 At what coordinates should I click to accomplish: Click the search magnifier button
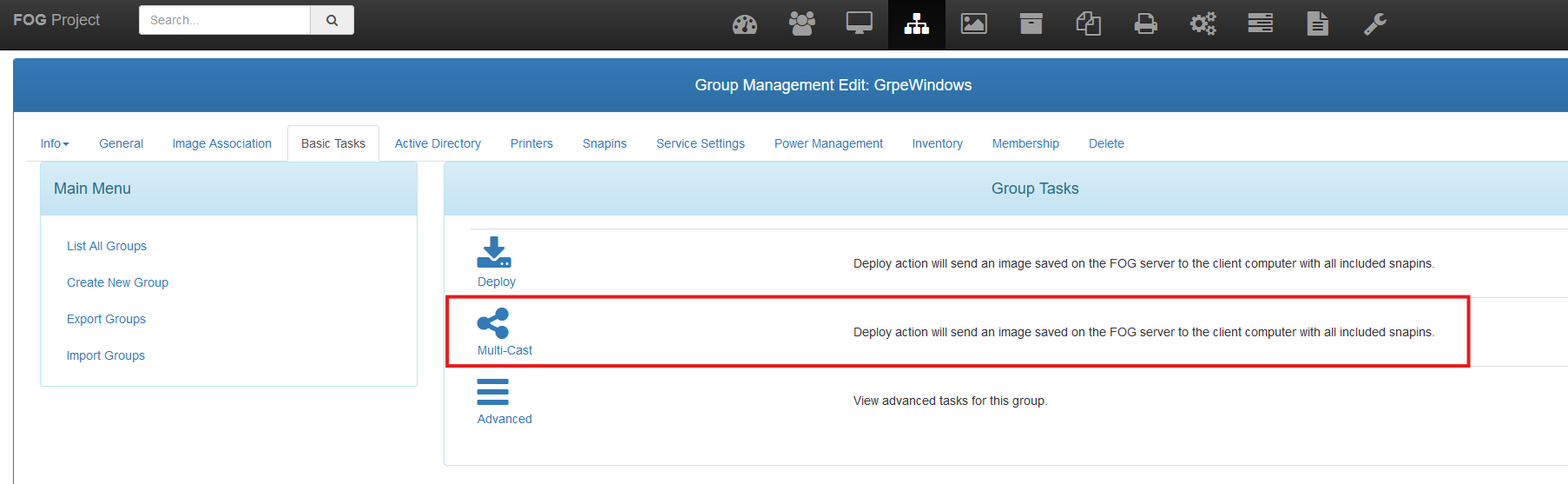point(332,20)
